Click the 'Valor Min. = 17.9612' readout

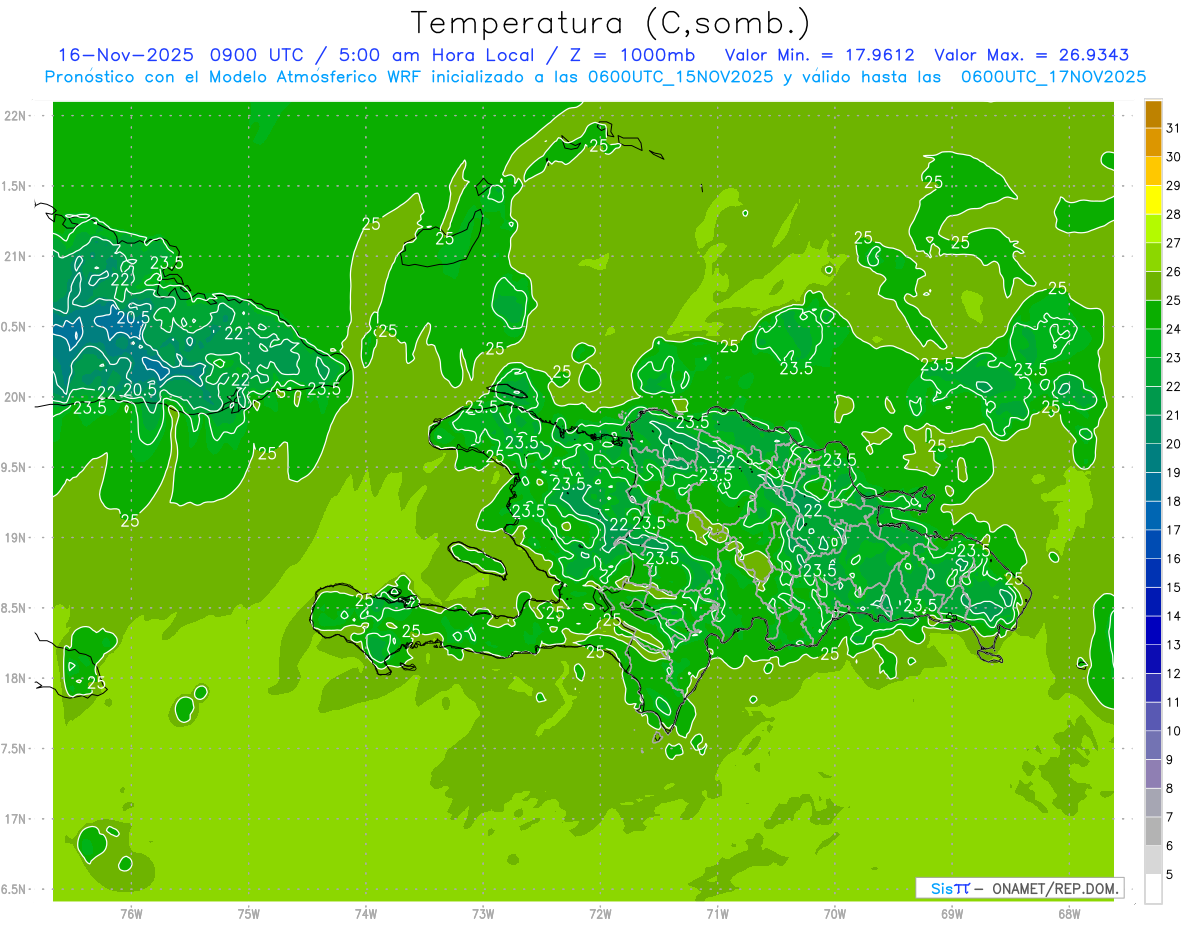click(819, 55)
